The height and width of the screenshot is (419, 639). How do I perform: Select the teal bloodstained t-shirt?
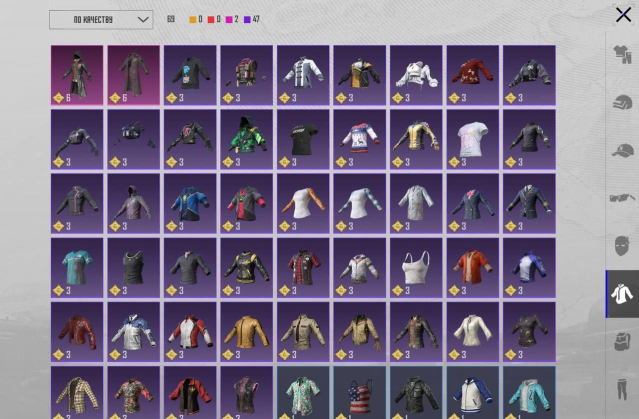click(x=77, y=268)
